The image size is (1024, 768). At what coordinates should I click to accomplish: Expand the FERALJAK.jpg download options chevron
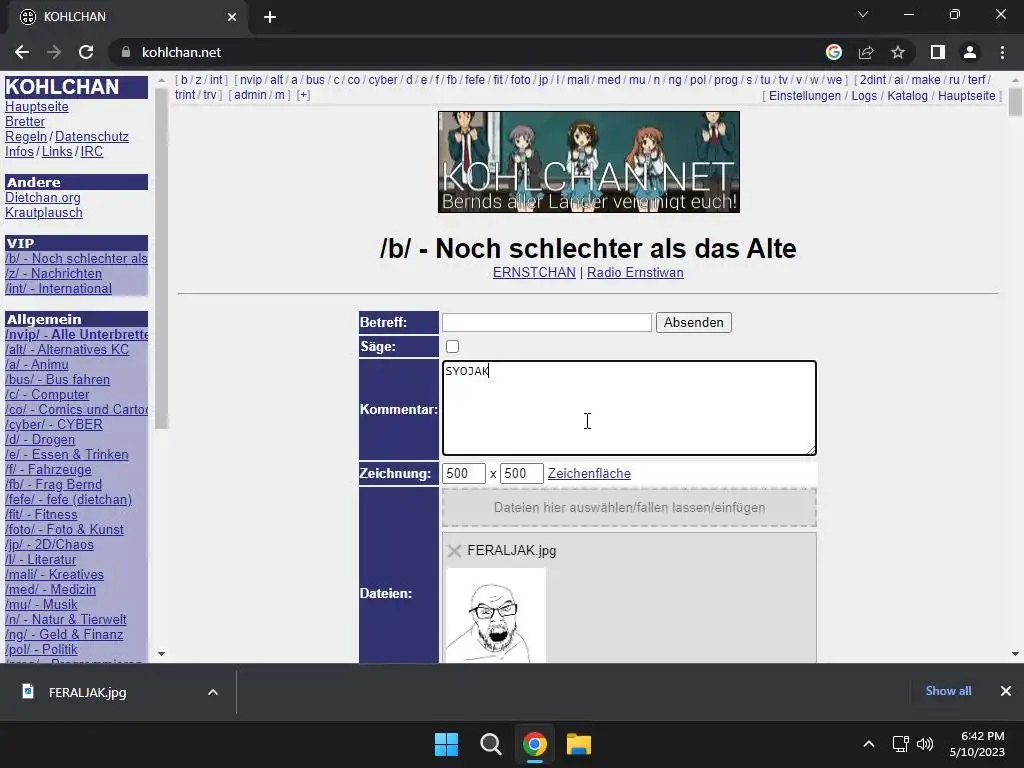pyautogui.click(x=213, y=692)
